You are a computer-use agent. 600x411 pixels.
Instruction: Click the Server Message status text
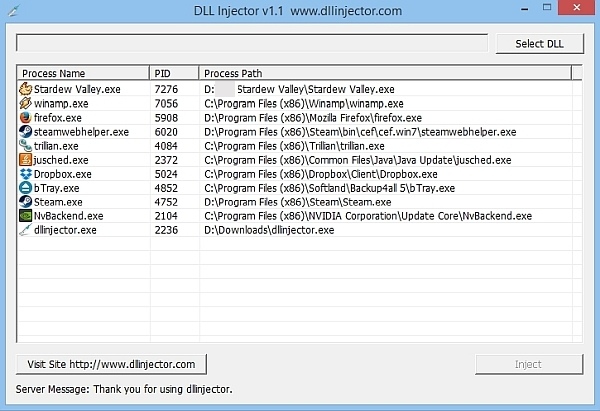click(x=124, y=389)
